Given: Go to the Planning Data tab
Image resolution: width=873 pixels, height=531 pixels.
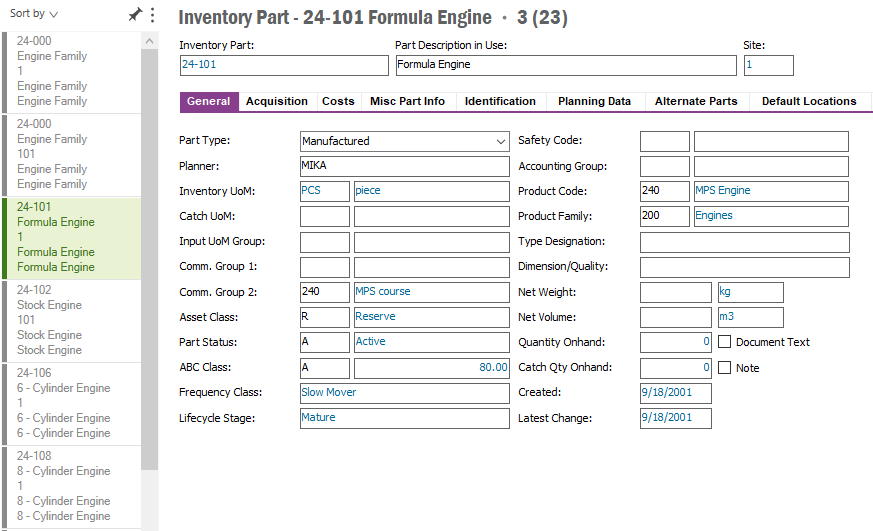Looking at the screenshot, I should 594,101.
